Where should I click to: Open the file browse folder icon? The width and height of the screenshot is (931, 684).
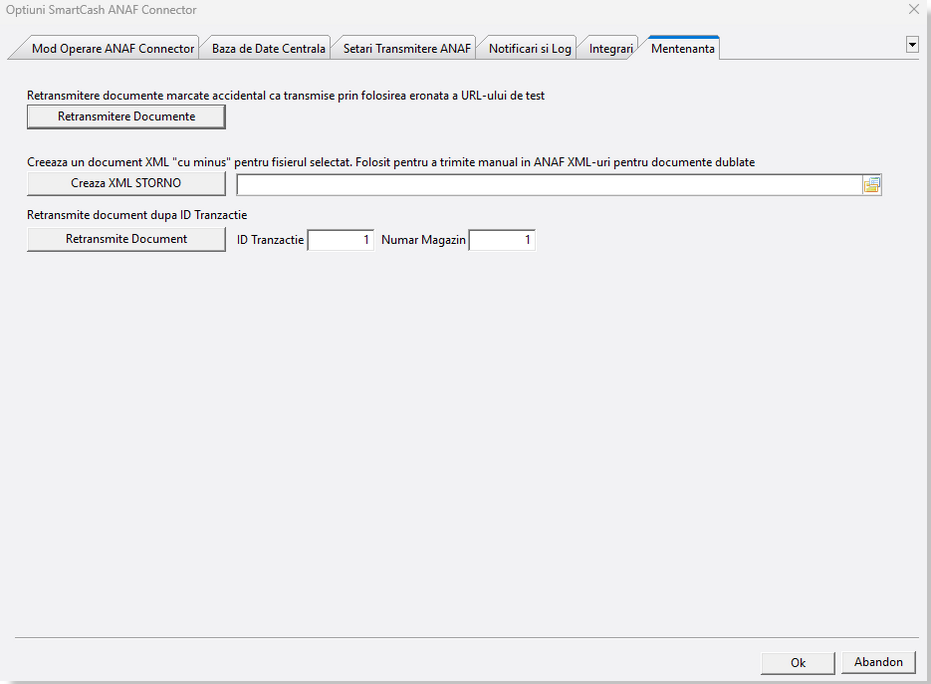click(871, 185)
